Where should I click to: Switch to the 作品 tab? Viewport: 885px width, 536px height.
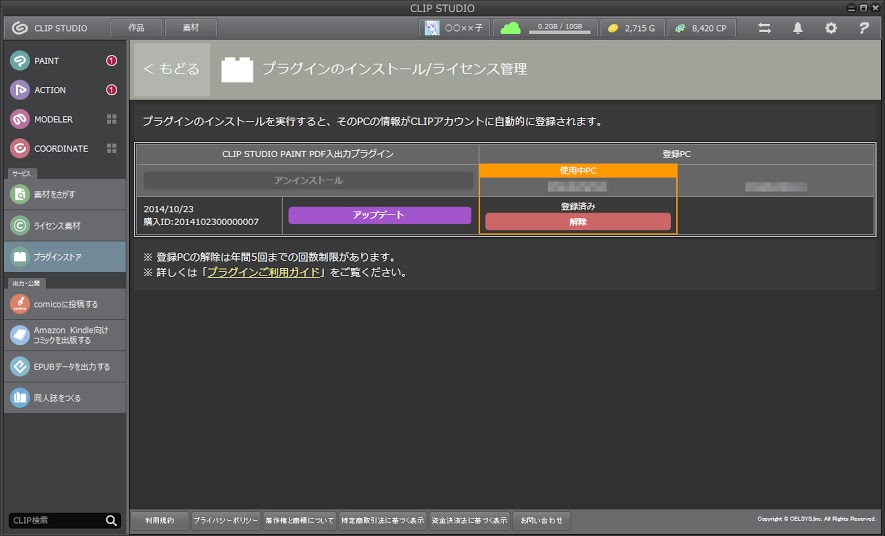coord(136,28)
